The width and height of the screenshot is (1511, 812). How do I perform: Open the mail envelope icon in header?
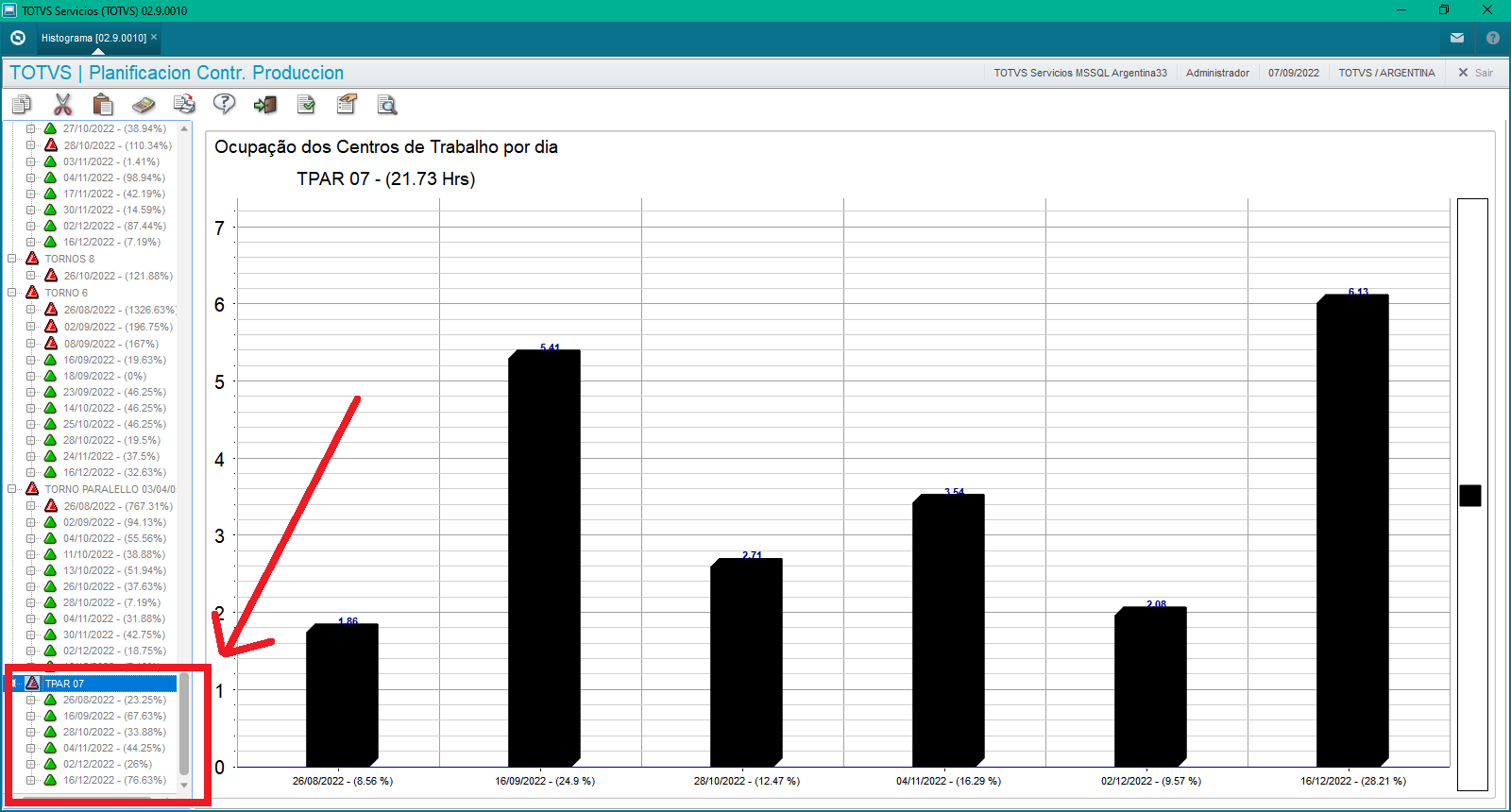pos(1457,38)
